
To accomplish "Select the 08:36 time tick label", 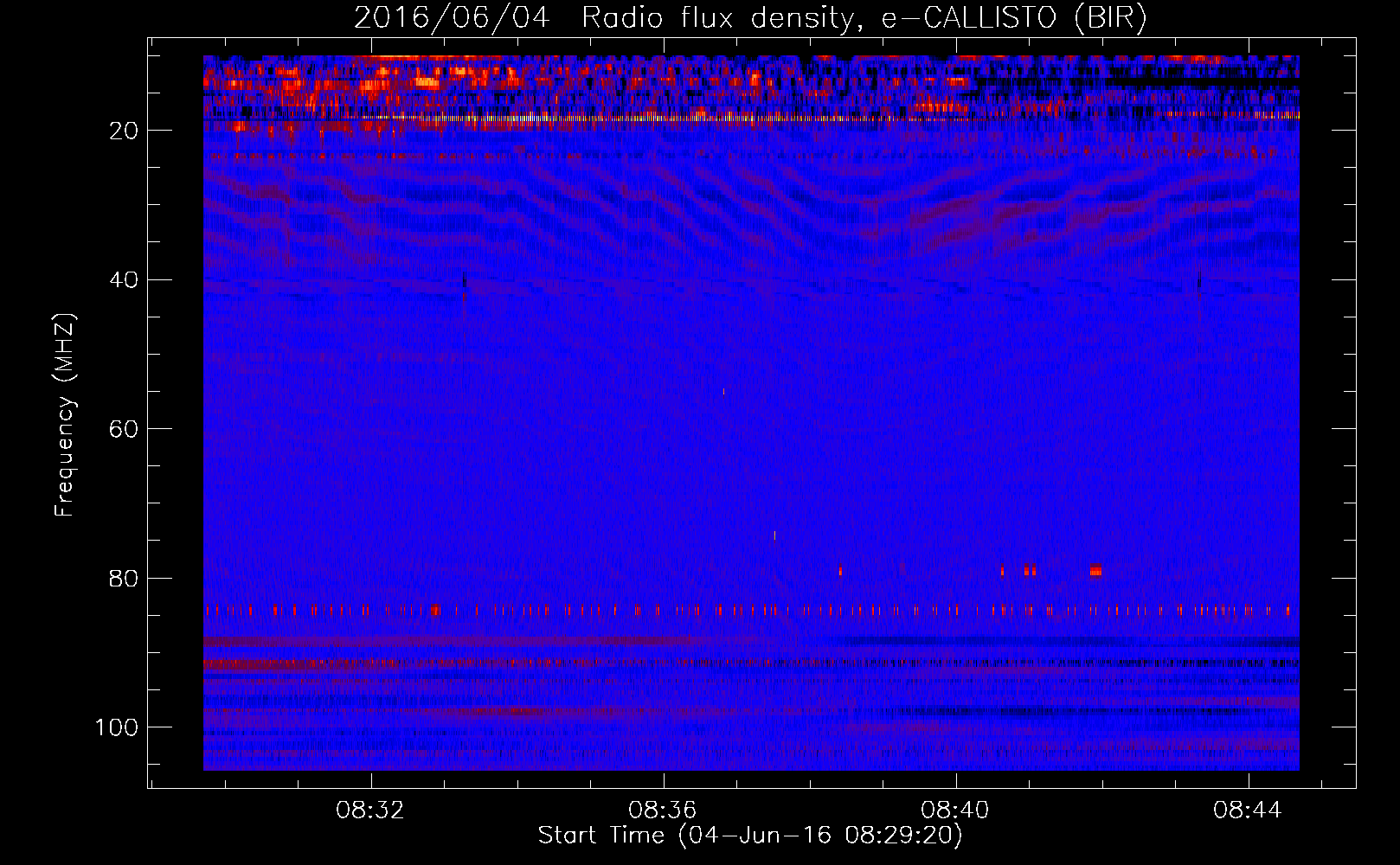I will tap(663, 811).
